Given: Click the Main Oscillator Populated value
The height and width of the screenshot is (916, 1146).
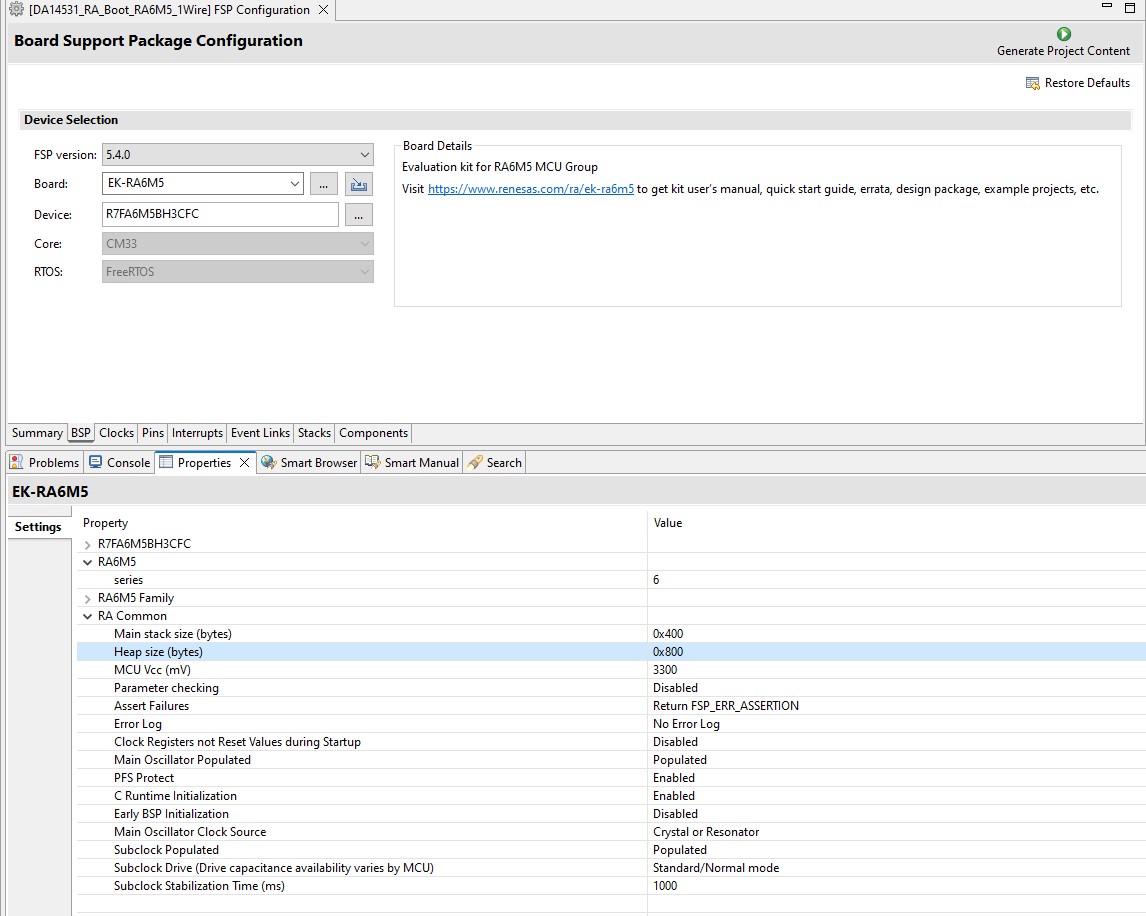Looking at the screenshot, I should (680, 760).
